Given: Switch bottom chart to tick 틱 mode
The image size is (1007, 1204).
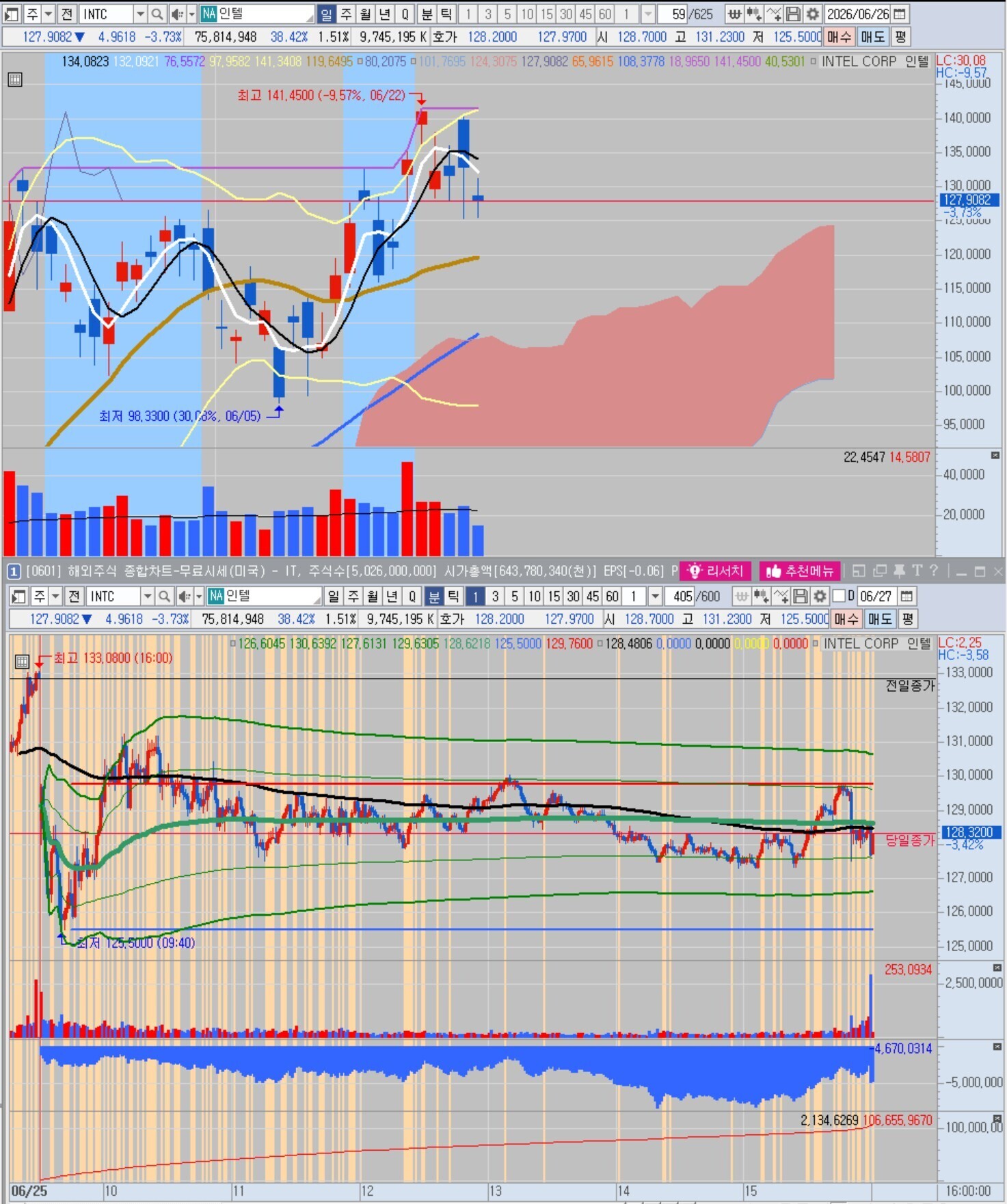Looking at the screenshot, I should (x=453, y=597).
